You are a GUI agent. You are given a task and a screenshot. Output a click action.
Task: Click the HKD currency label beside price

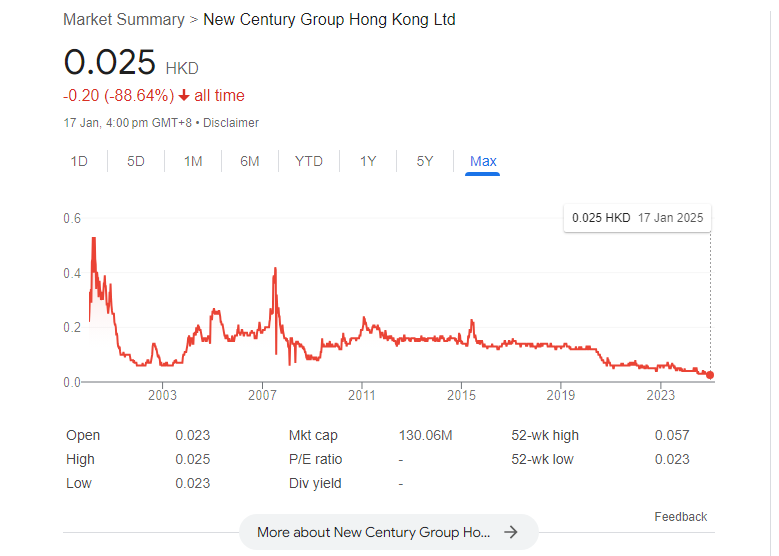tap(182, 68)
